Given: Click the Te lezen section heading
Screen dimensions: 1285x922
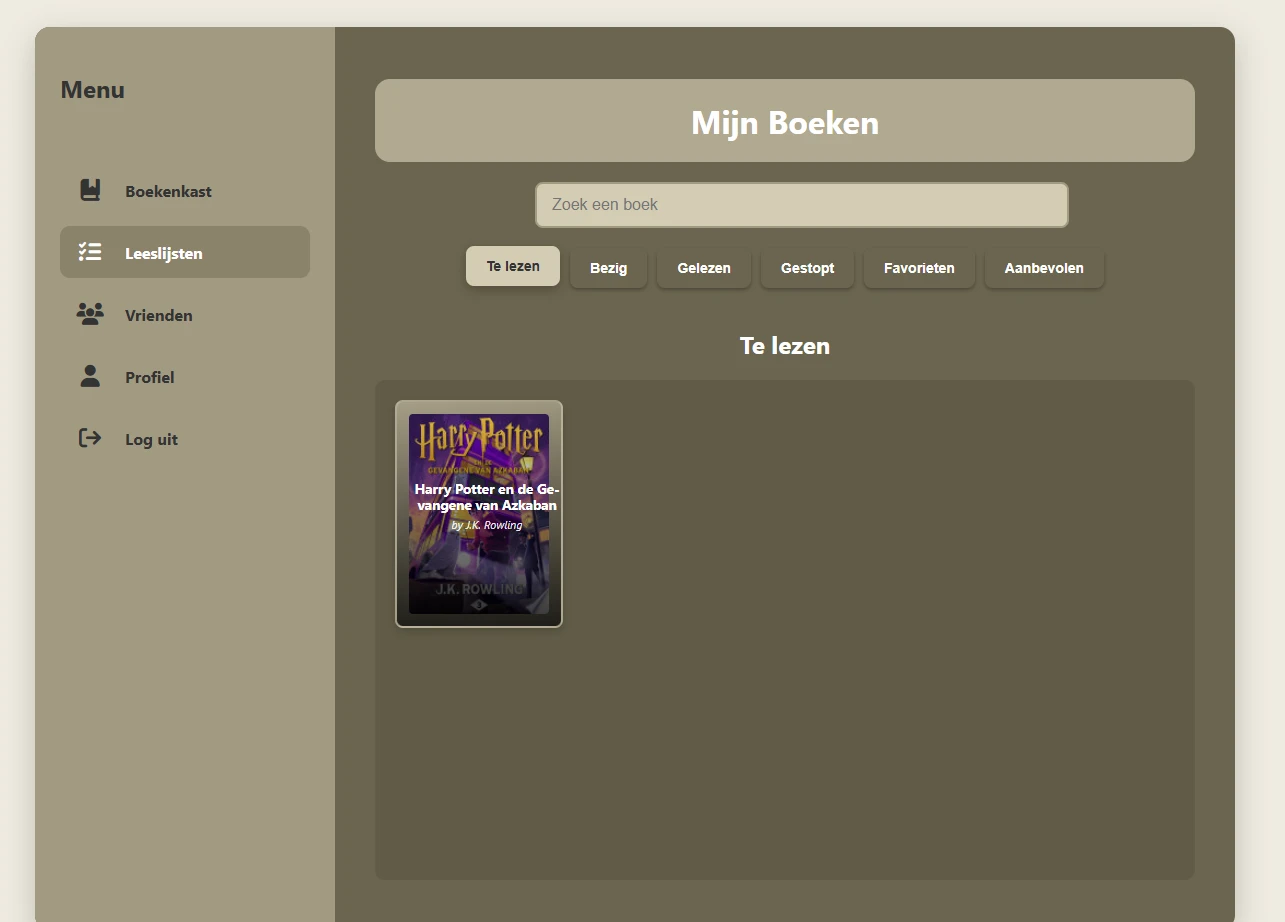Looking at the screenshot, I should pyautogui.click(x=784, y=345).
